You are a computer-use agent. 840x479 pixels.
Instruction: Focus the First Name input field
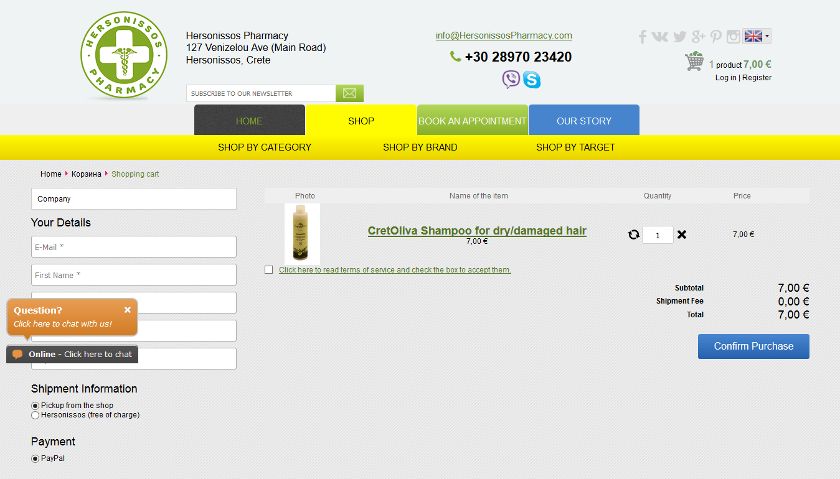point(134,275)
